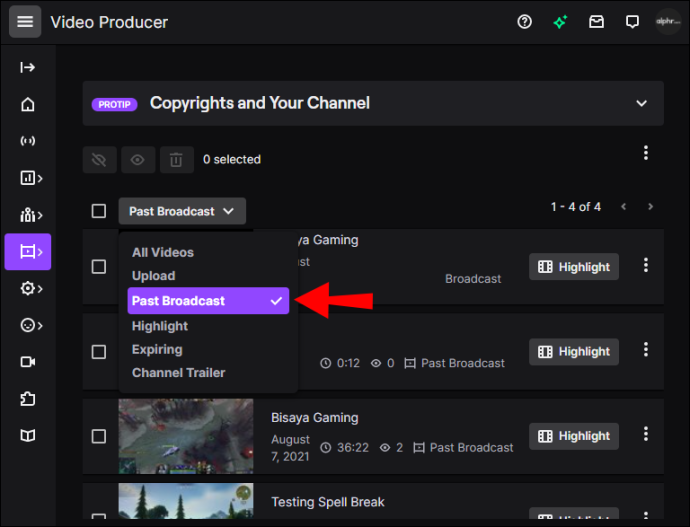
Task: Click the Testing Spell Break title
Action: [328, 502]
